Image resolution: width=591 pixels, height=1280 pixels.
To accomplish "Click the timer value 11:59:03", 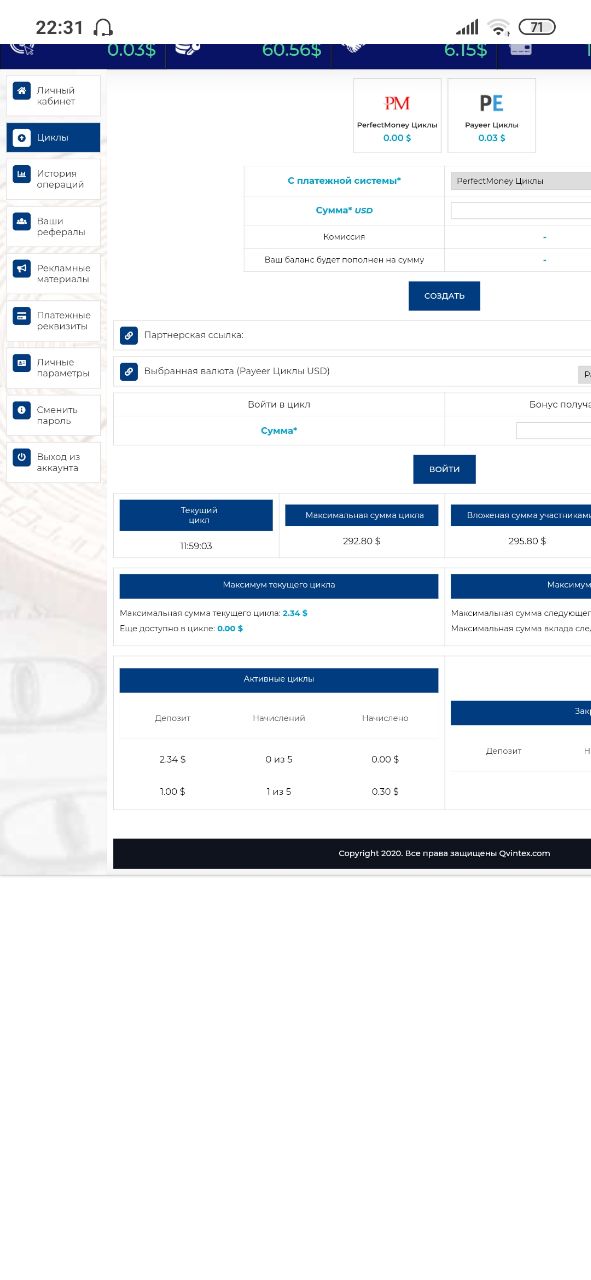I will 196,546.
